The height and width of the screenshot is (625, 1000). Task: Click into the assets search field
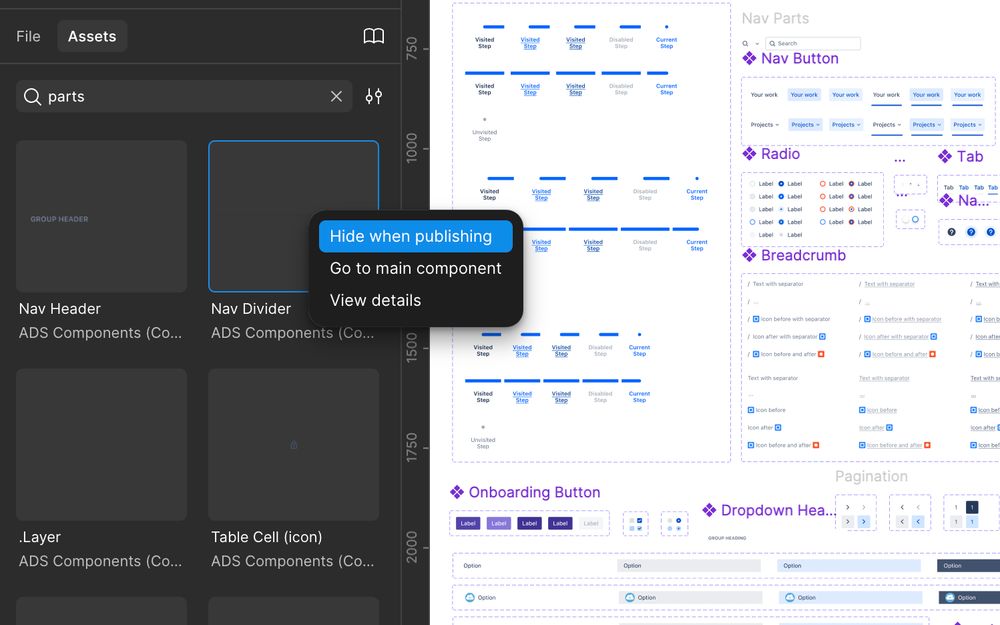click(x=184, y=96)
